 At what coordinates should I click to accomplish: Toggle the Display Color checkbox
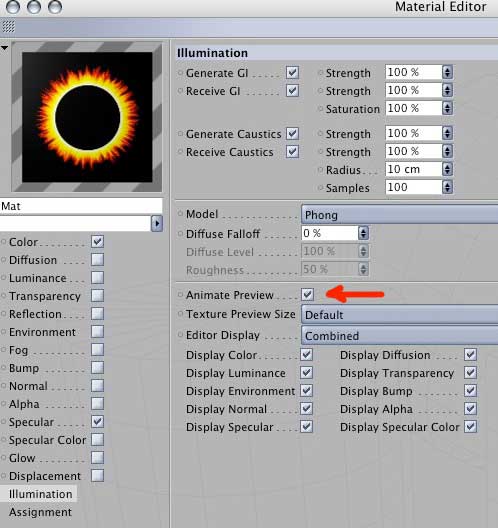306,355
